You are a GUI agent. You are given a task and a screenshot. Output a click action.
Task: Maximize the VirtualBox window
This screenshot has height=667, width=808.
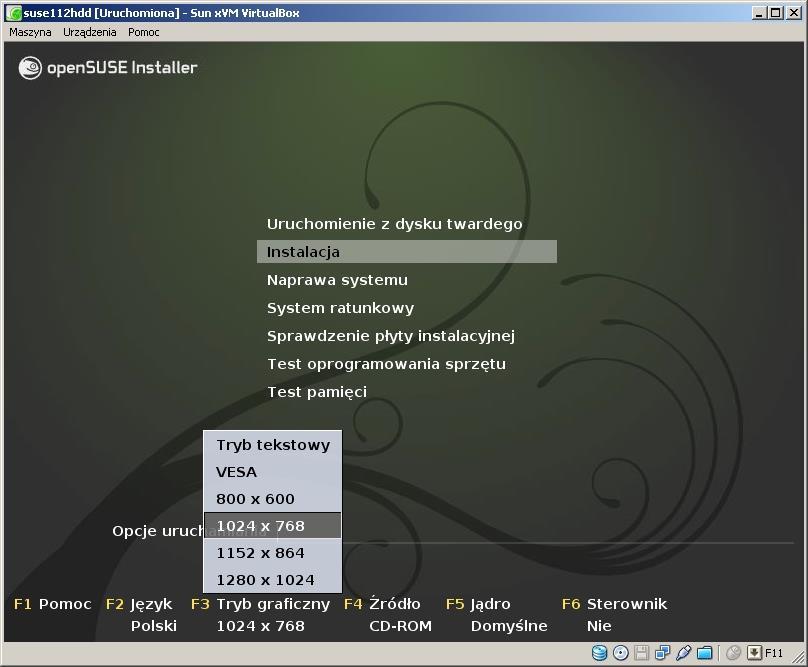click(x=776, y=13)
